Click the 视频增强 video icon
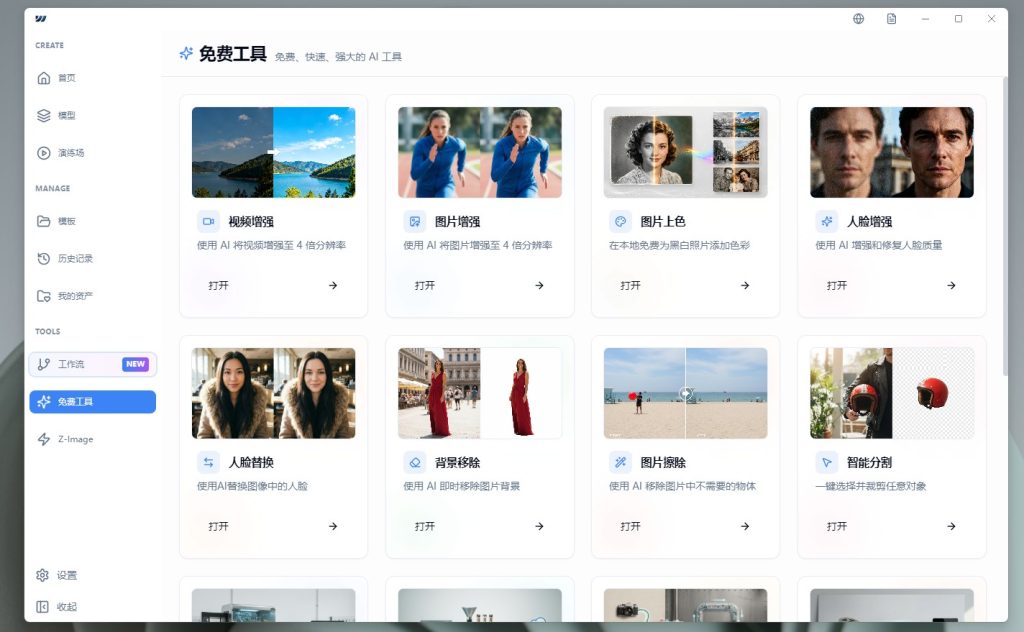The image size is (1024, 632). (x=208, y=222)
